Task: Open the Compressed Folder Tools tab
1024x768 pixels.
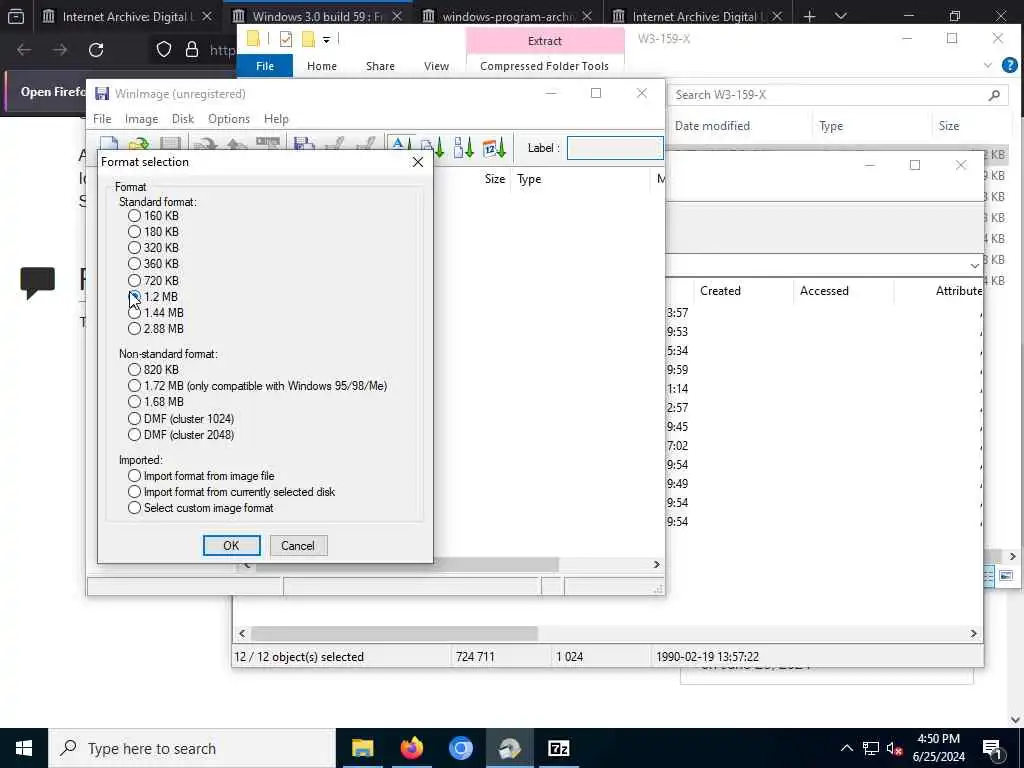Action: [x=544, y=66]
